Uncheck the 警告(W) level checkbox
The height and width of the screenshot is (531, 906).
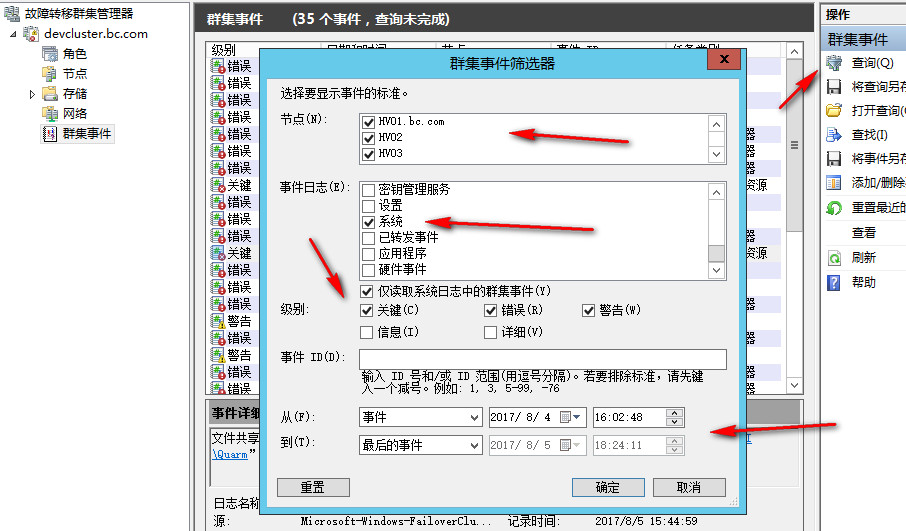[588, 310]
